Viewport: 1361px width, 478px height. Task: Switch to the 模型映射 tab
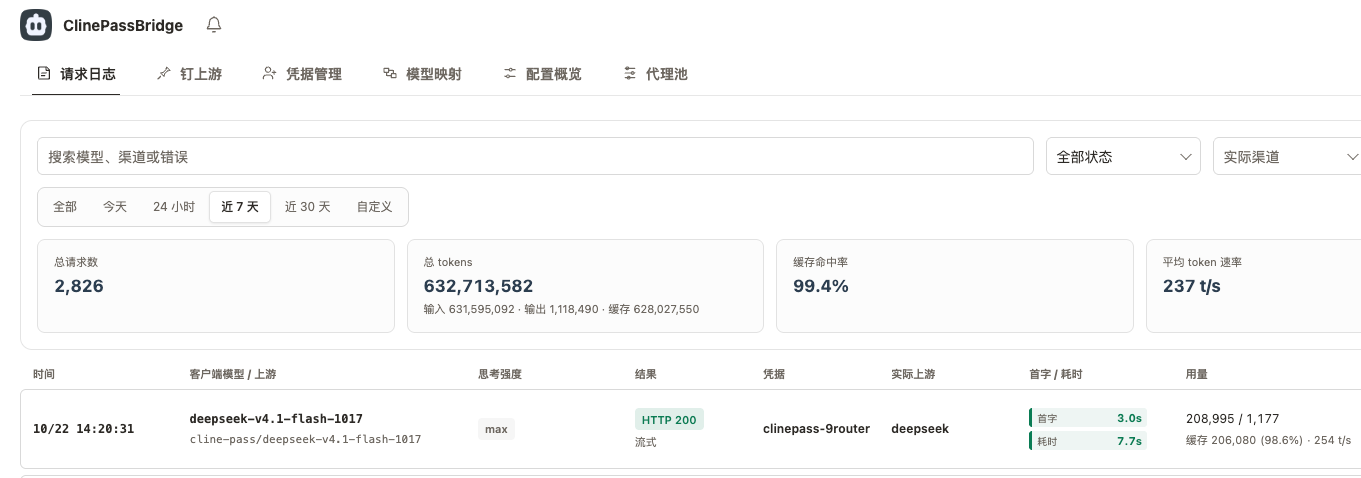422,74
